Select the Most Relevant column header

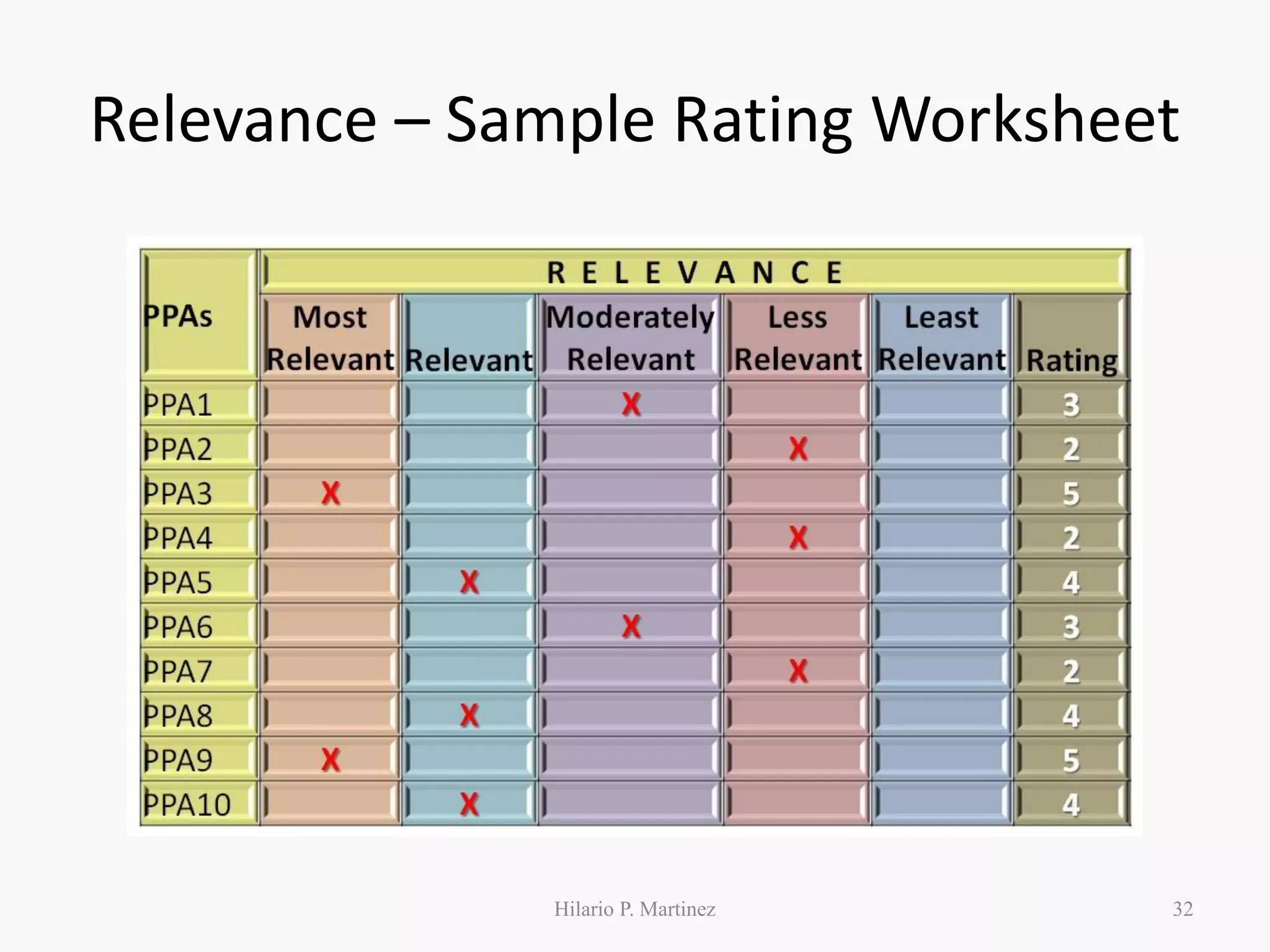tap(330, 338)
